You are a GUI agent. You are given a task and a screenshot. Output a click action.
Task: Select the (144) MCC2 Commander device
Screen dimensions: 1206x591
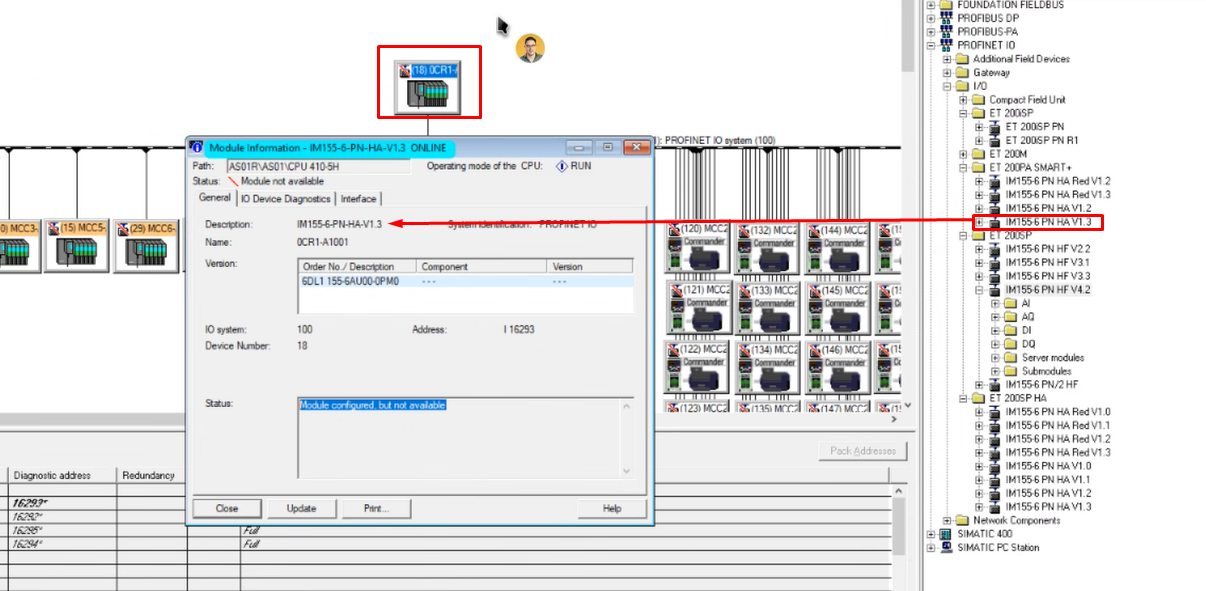click(836, 249)
